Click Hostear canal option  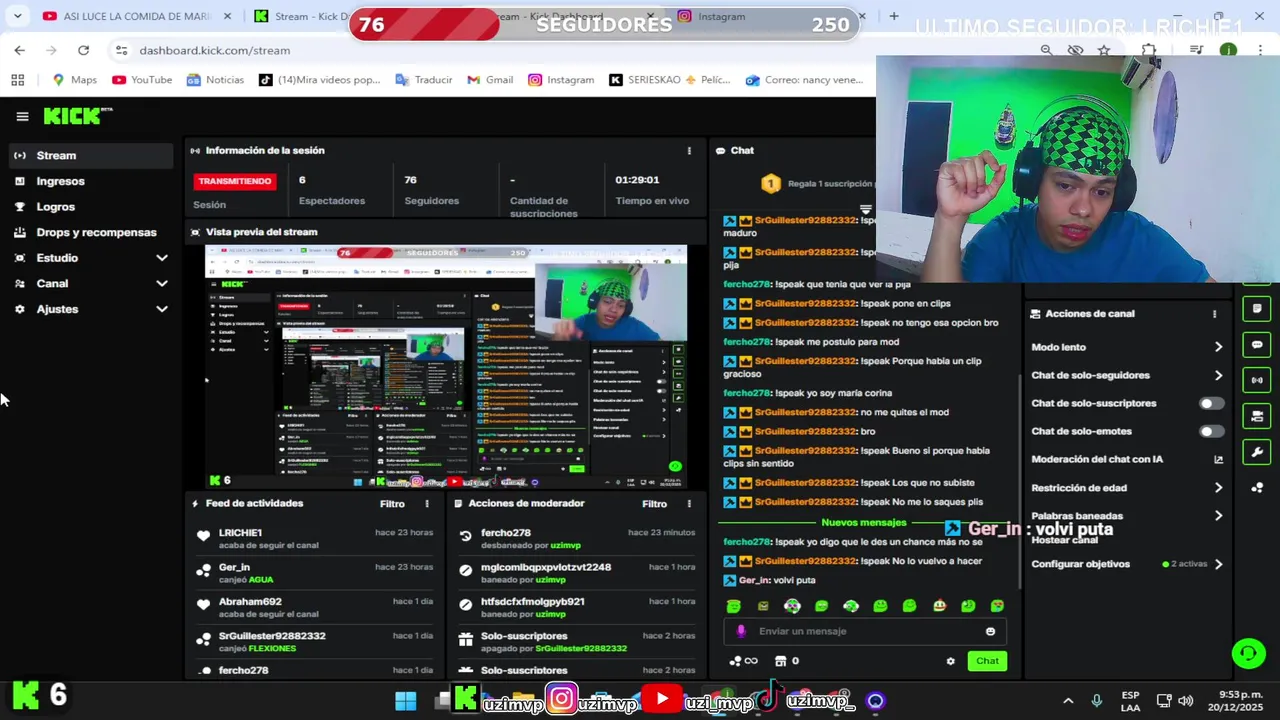click(x=1064, y=541)
